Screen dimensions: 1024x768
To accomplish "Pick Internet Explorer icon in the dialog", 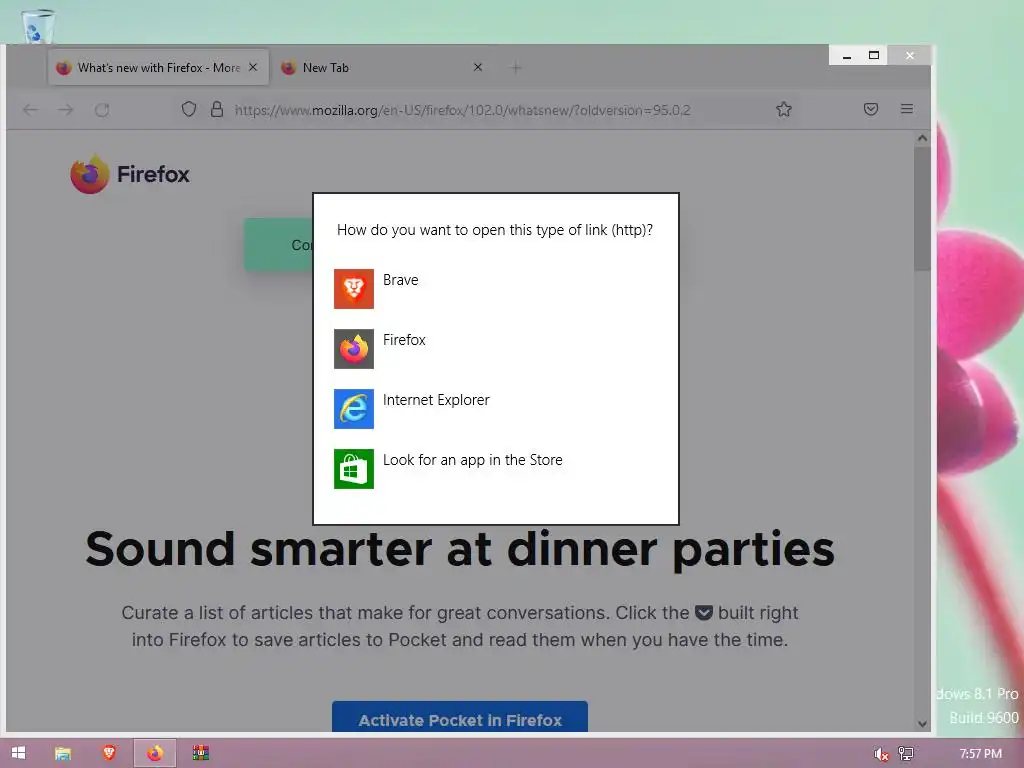I will coord(353,409).
